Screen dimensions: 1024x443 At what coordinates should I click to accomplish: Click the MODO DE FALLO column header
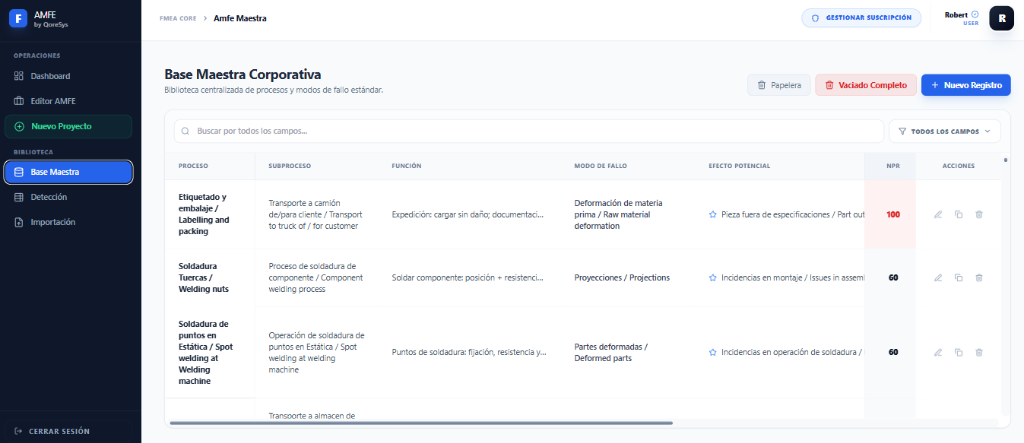click(x=601, y=166)
